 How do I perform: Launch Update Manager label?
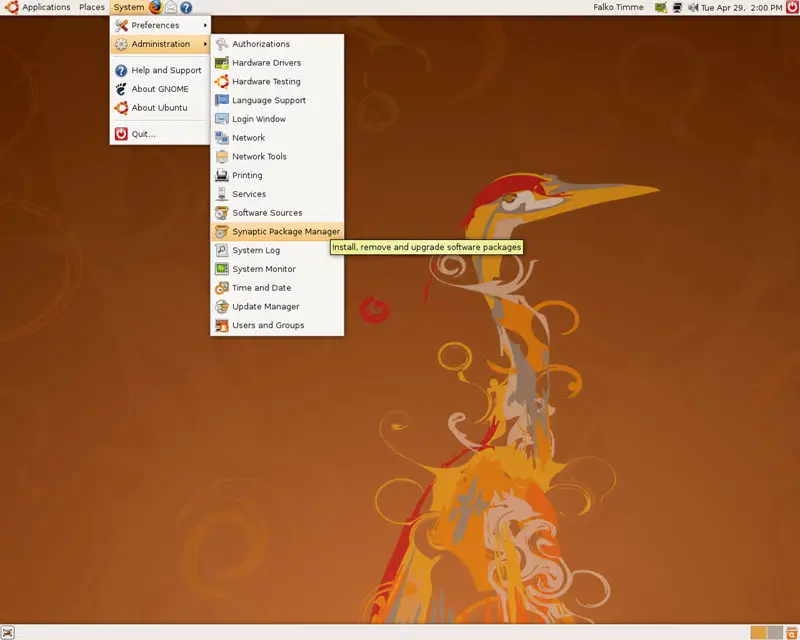pyautogui.click(x=266, y=307)
